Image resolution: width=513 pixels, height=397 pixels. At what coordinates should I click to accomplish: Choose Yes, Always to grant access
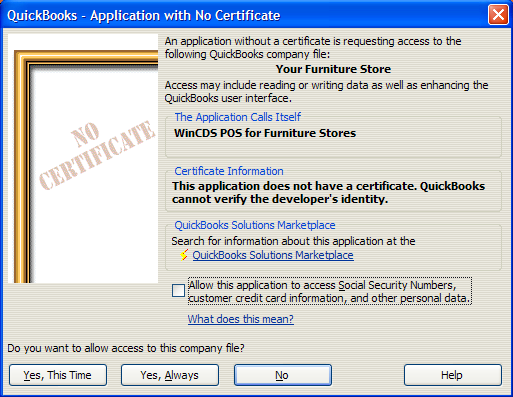pyautogui.click(x=170, y=375)
